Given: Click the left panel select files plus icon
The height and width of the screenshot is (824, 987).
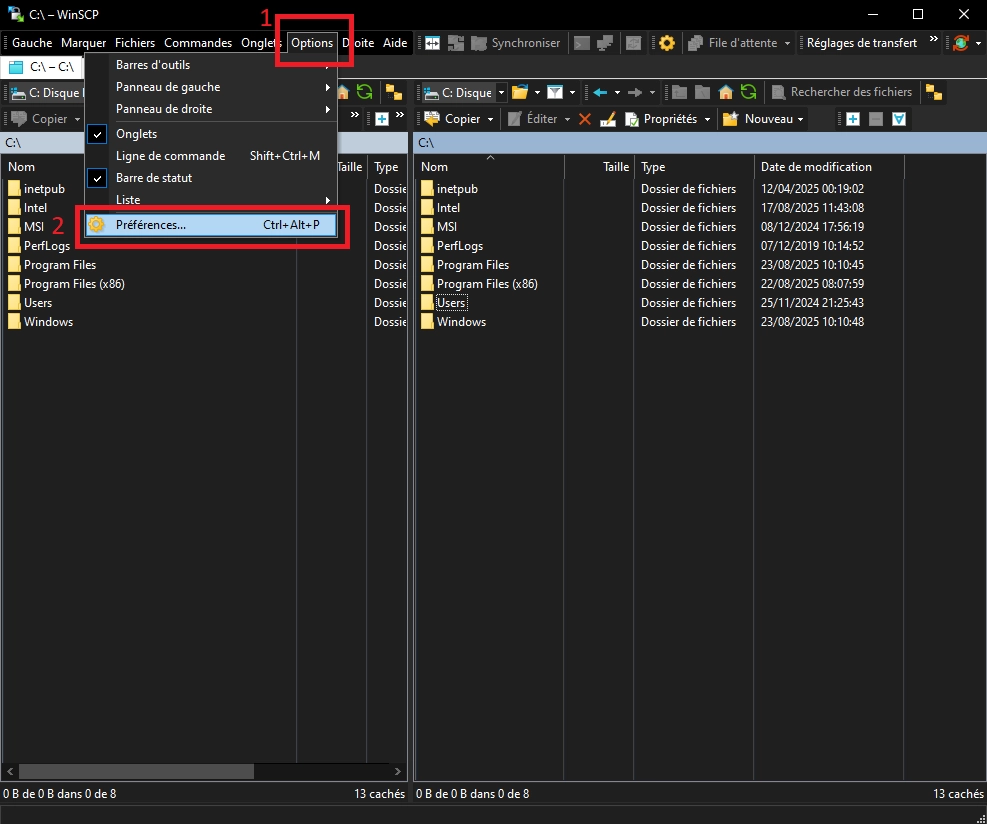Looking at the screenshot, I should click(x=381, y=119).
